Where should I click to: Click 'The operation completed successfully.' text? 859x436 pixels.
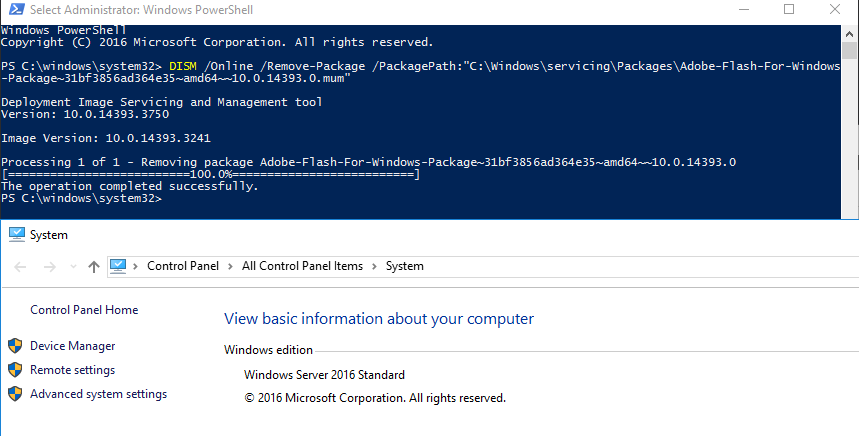tap(129, 186)
